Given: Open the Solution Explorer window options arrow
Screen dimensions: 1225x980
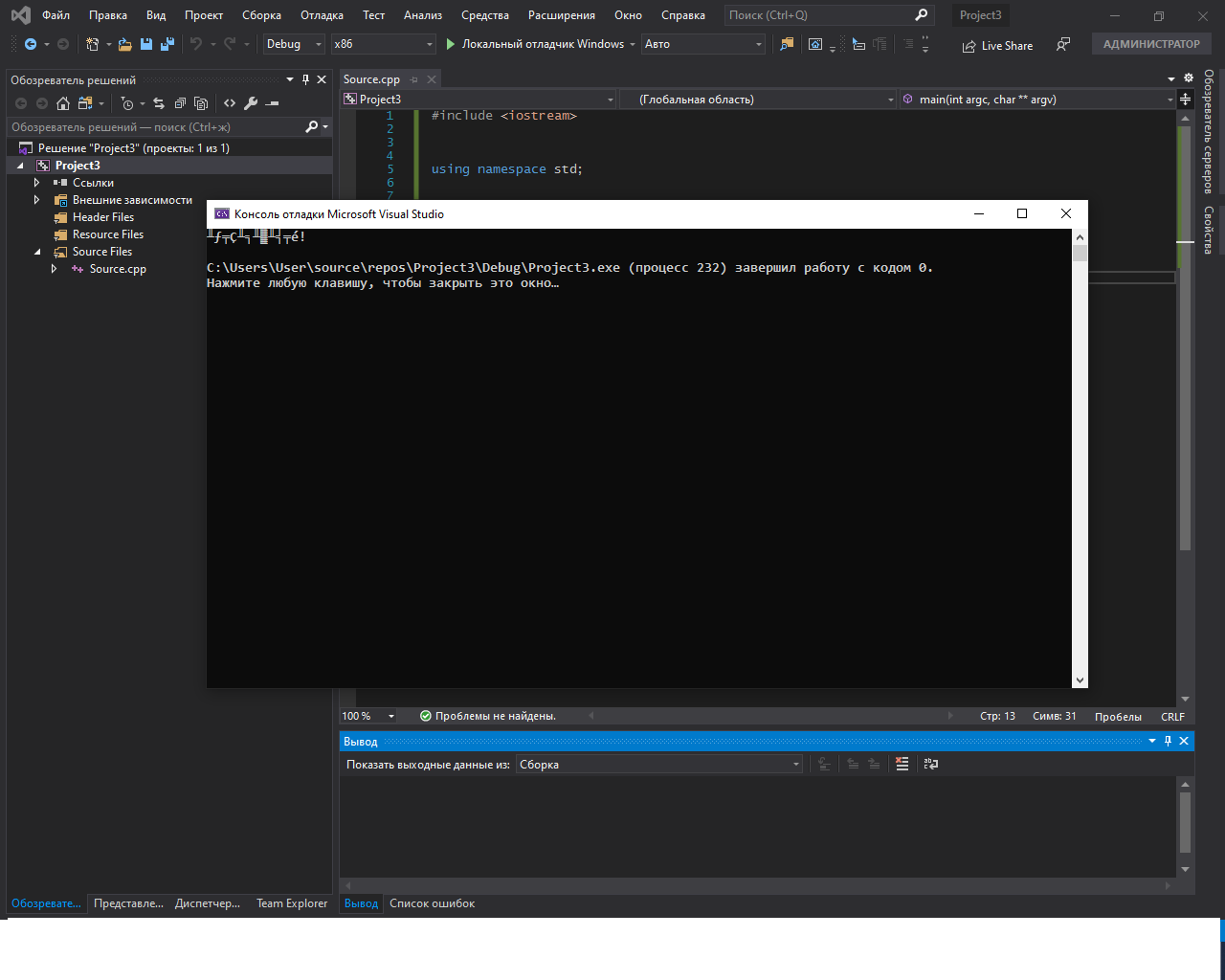Looking at the screenshot, I should click(x=290, y=79).
